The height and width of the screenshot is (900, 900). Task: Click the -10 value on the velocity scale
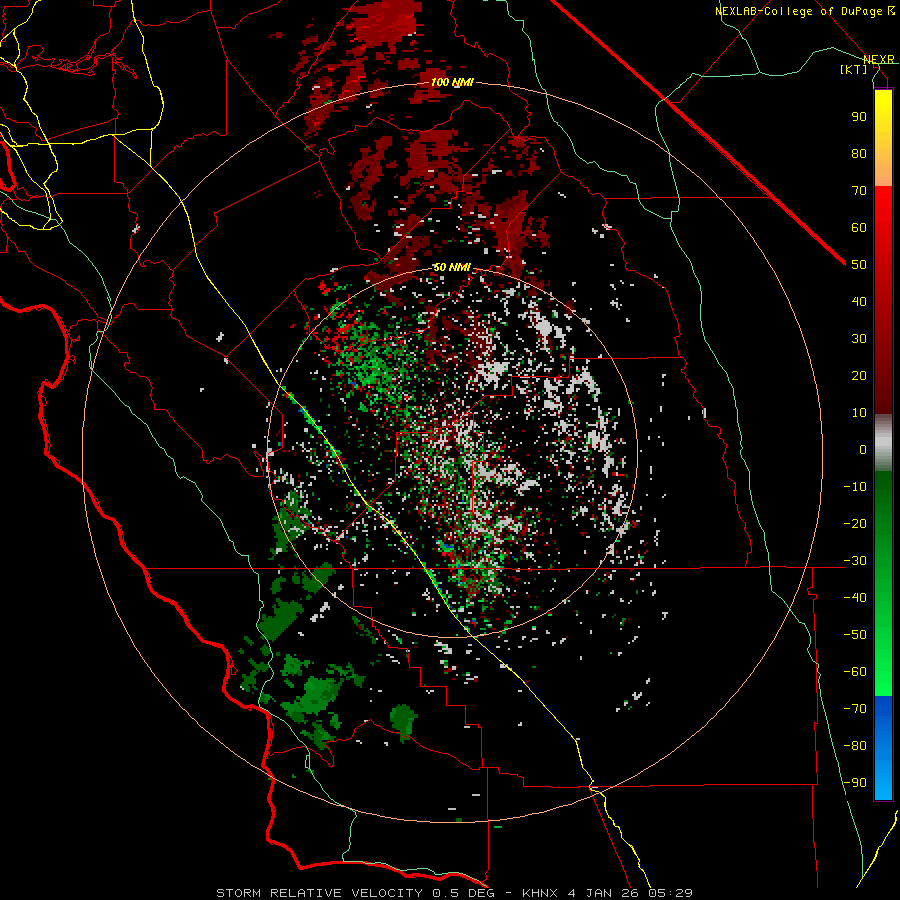(855, 487)
